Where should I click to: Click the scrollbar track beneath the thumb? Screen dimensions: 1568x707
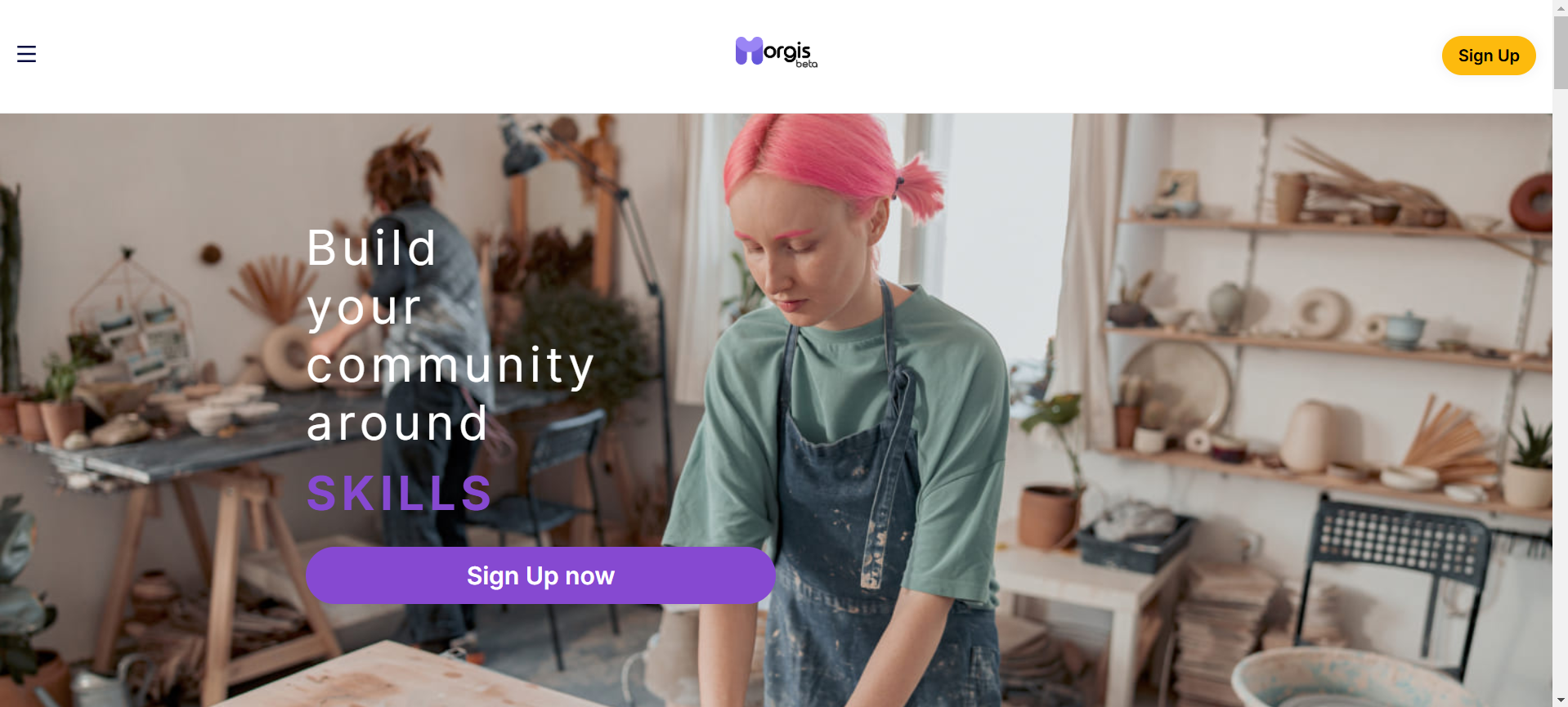coord(1560,392)
